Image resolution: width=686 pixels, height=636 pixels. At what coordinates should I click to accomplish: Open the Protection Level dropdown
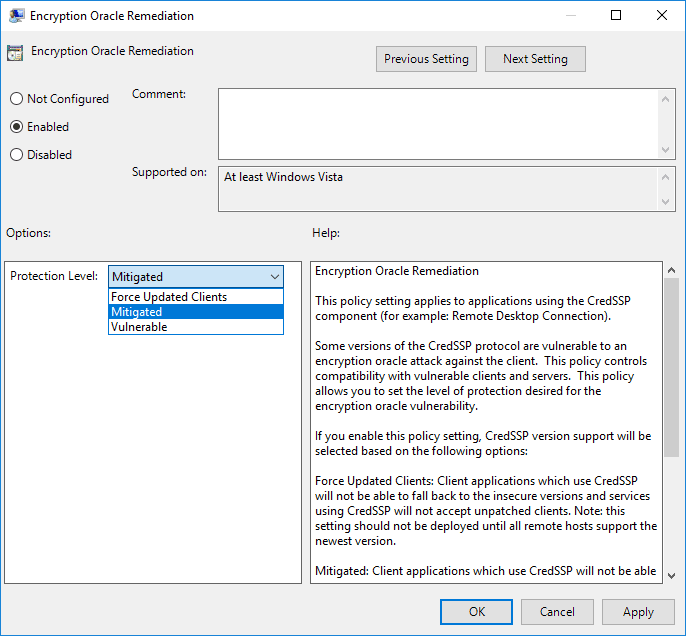[196, 277]
